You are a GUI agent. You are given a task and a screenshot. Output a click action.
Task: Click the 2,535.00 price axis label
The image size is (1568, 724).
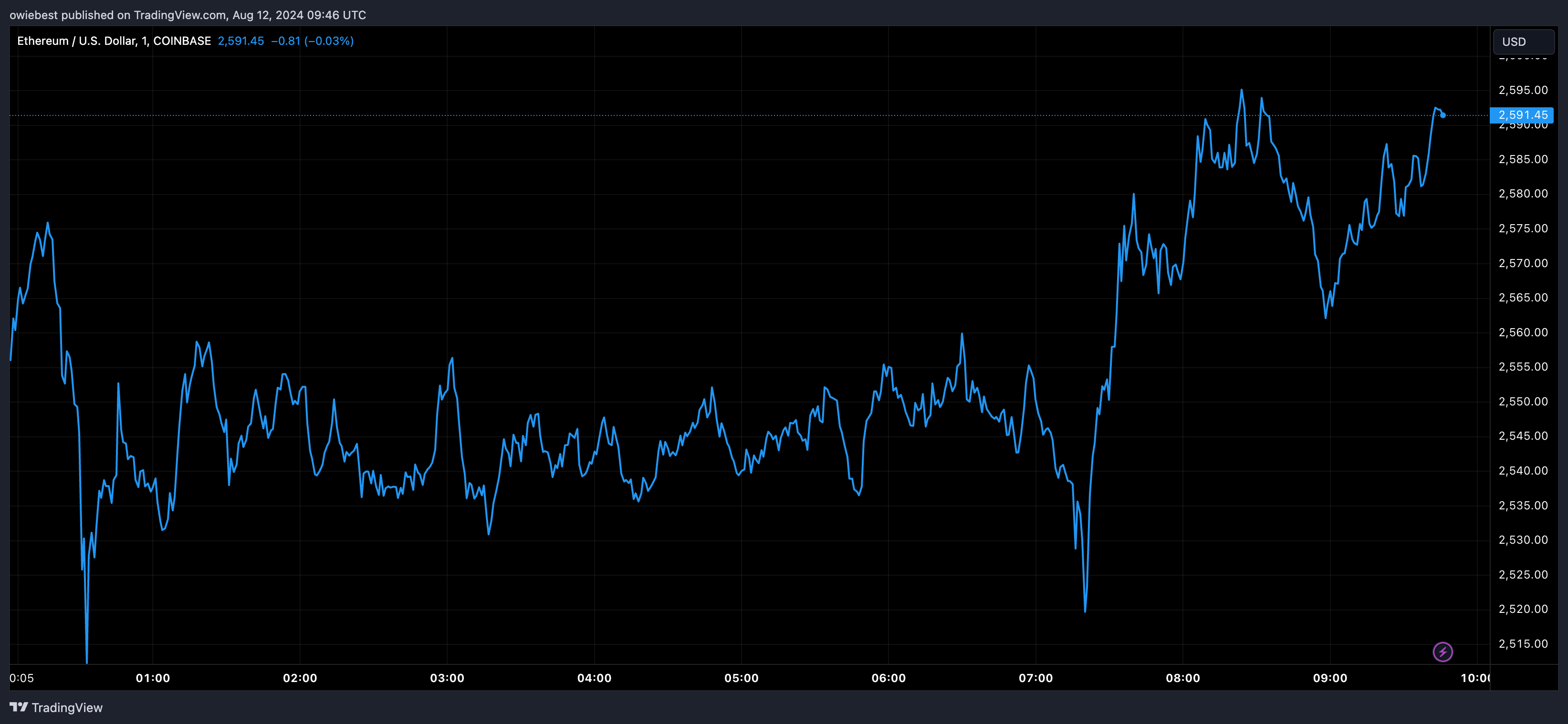coord(1523,505)
